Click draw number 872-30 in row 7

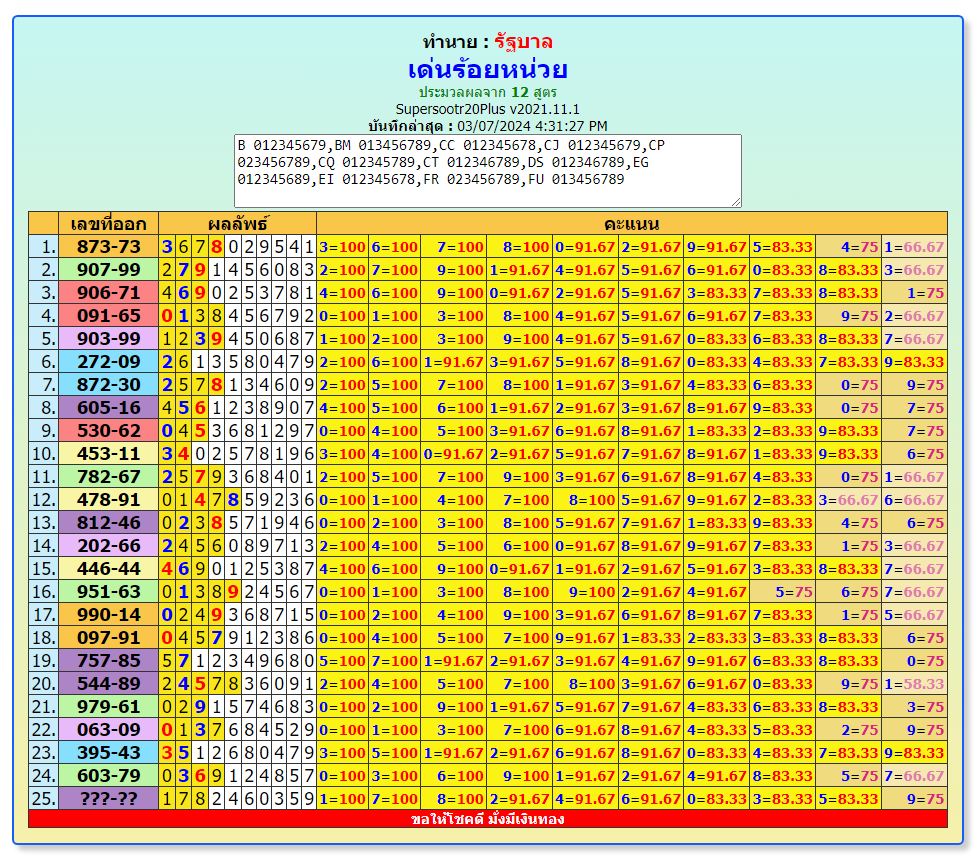[x=108, y=385]
